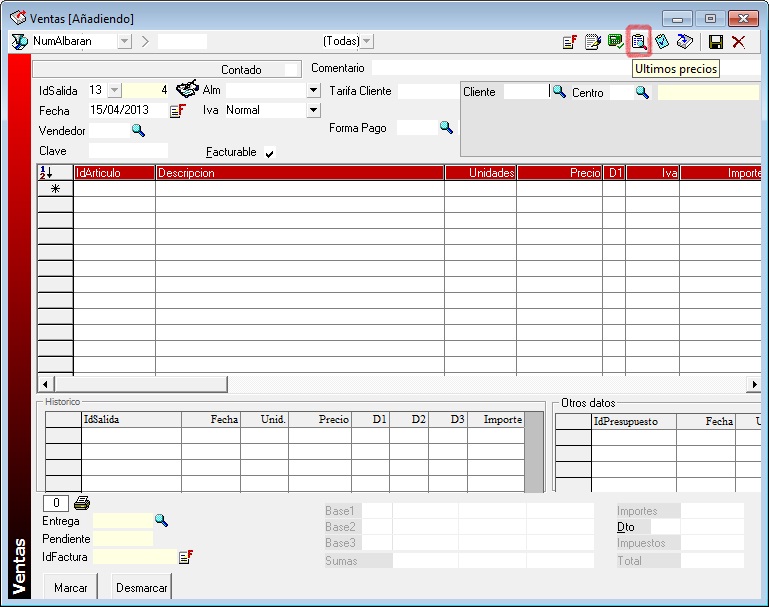Viewport: 769px width, 607px height.
Task: Go to next record arrow after NumAlbaran
Action: point(145,41)
